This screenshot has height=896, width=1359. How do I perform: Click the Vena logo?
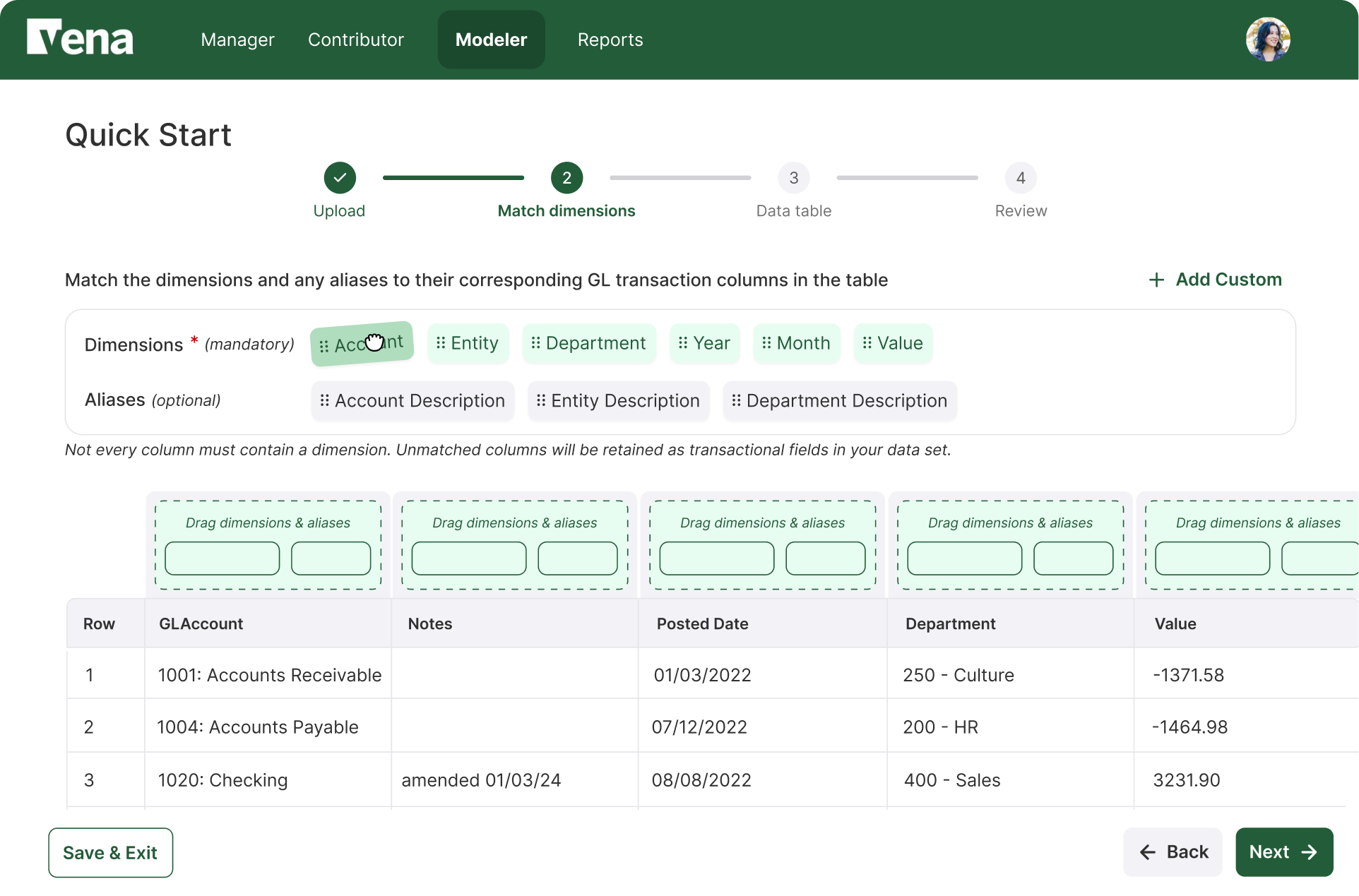pos(80,37)
